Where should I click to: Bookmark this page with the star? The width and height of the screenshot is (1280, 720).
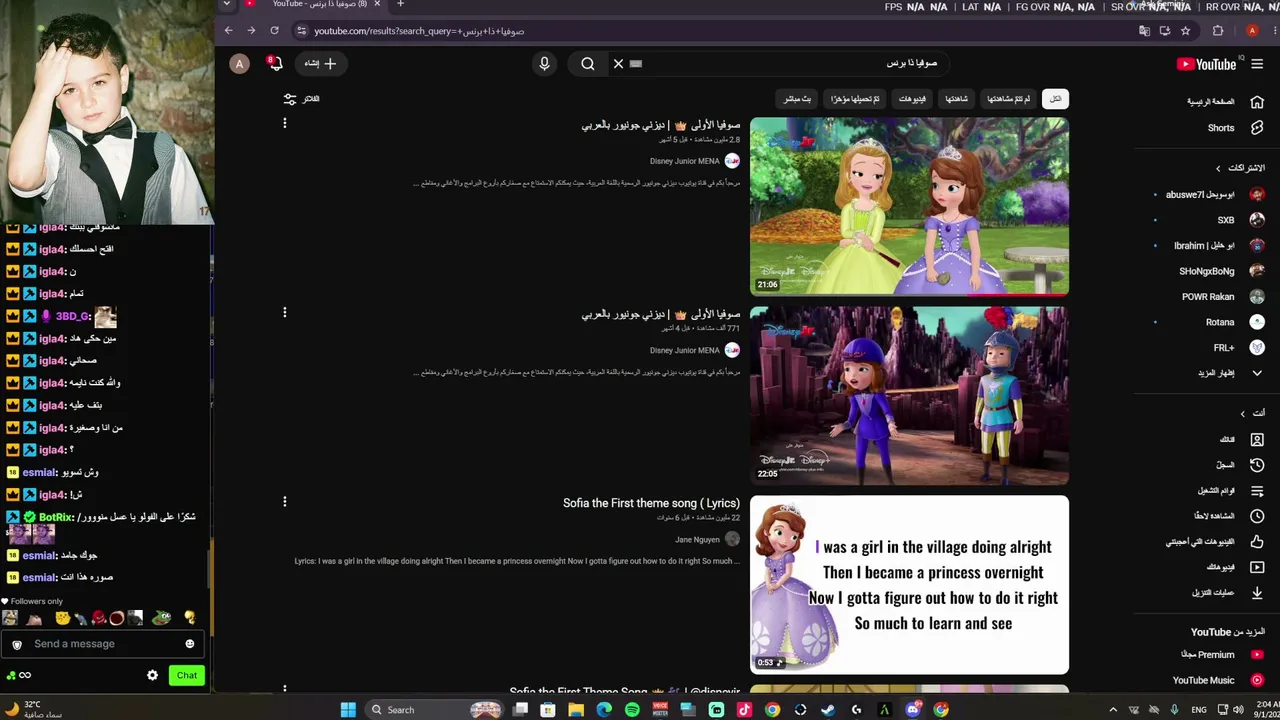[1185, 31]
